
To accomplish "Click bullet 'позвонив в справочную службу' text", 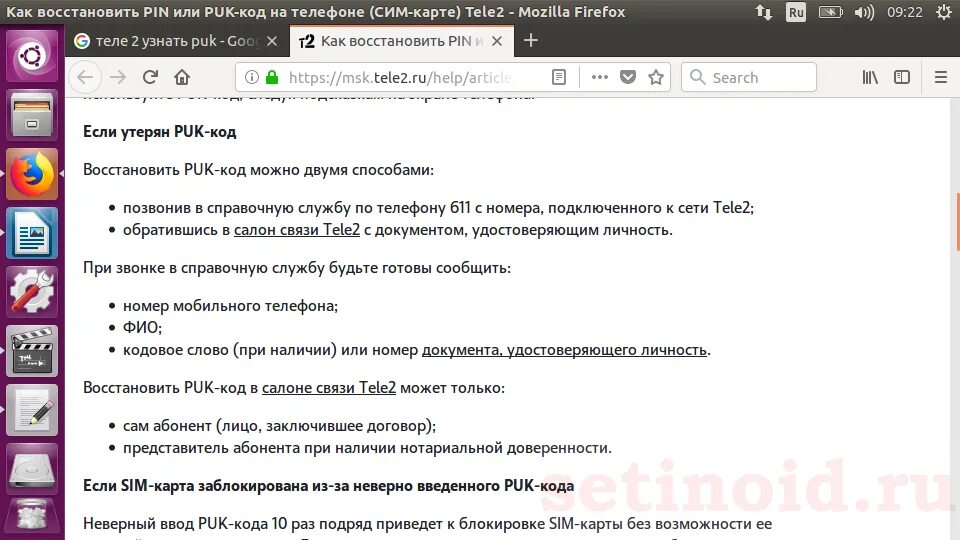I will (x=438, y=208).
